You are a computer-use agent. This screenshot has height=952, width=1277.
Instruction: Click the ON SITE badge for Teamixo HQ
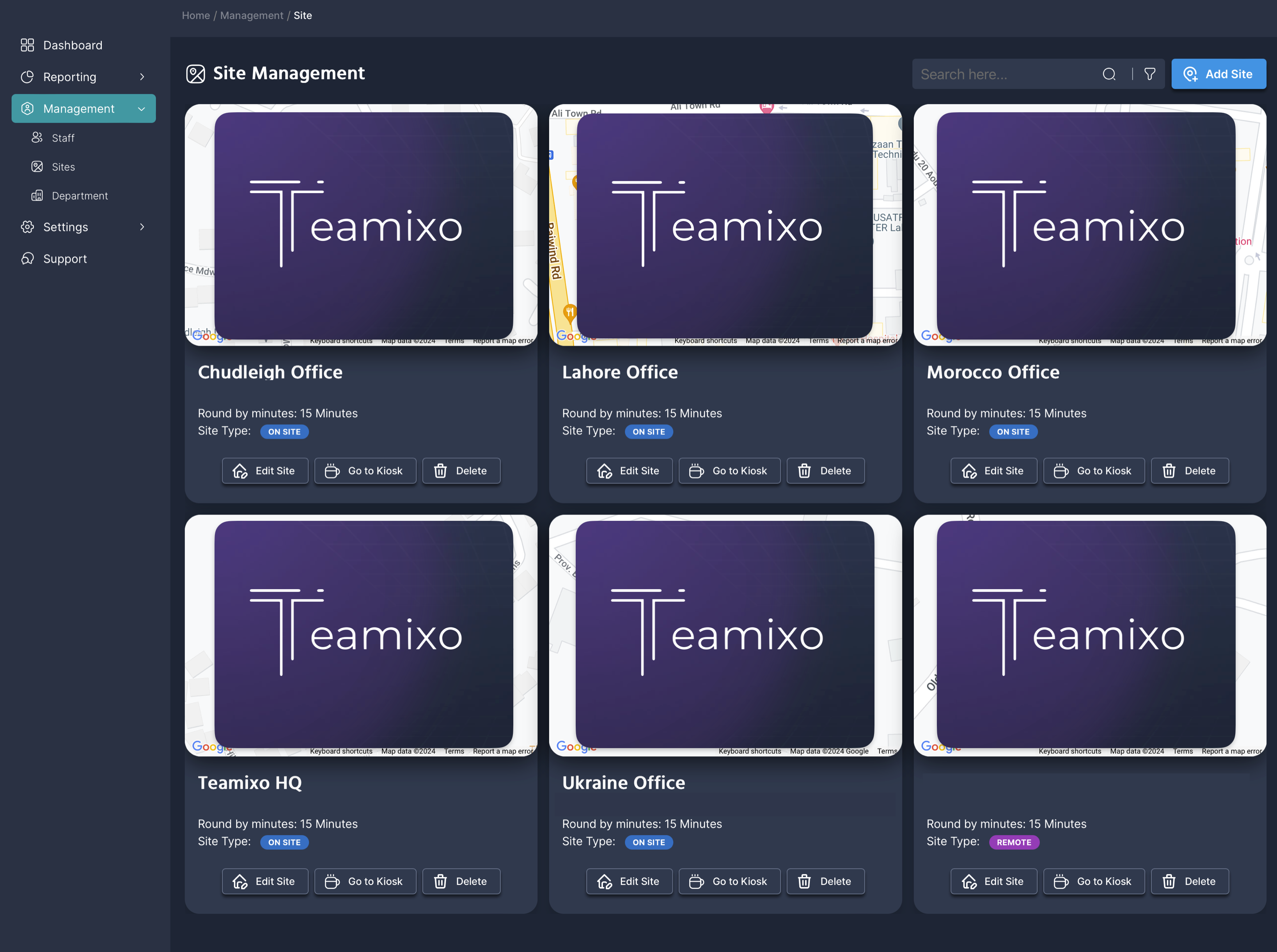(284, 842)
